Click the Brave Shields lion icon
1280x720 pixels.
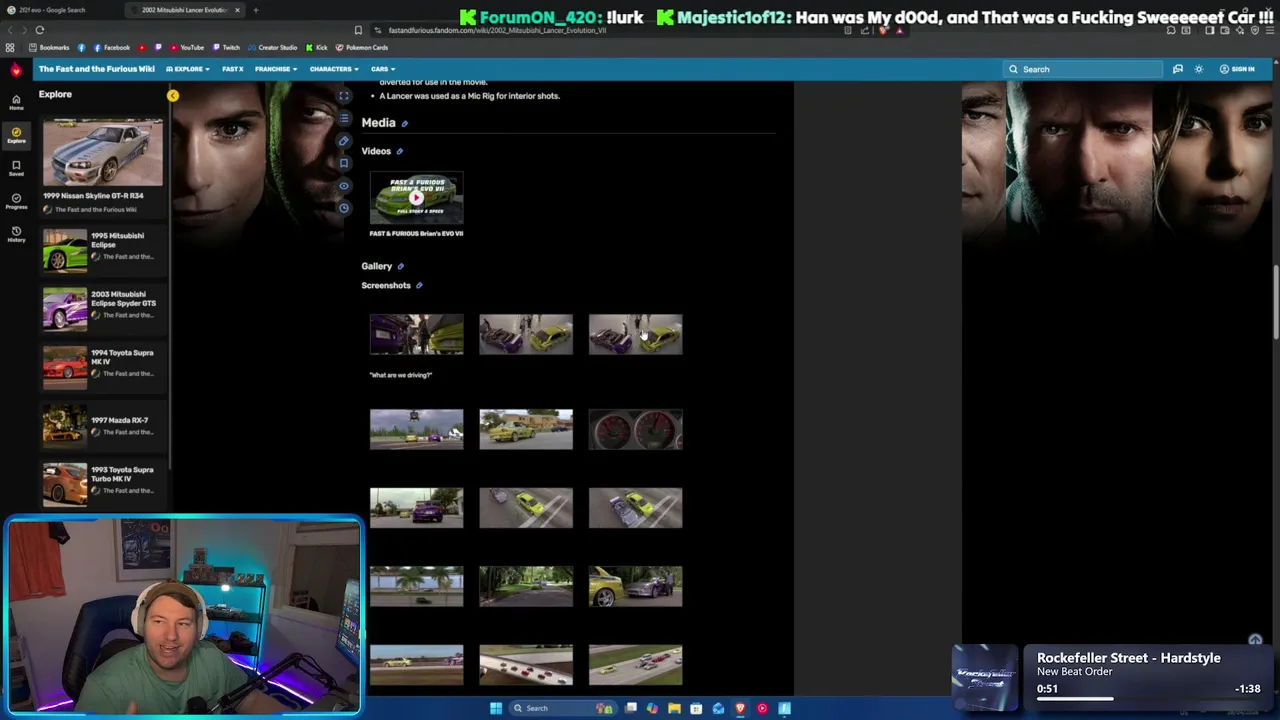(883, 30)
